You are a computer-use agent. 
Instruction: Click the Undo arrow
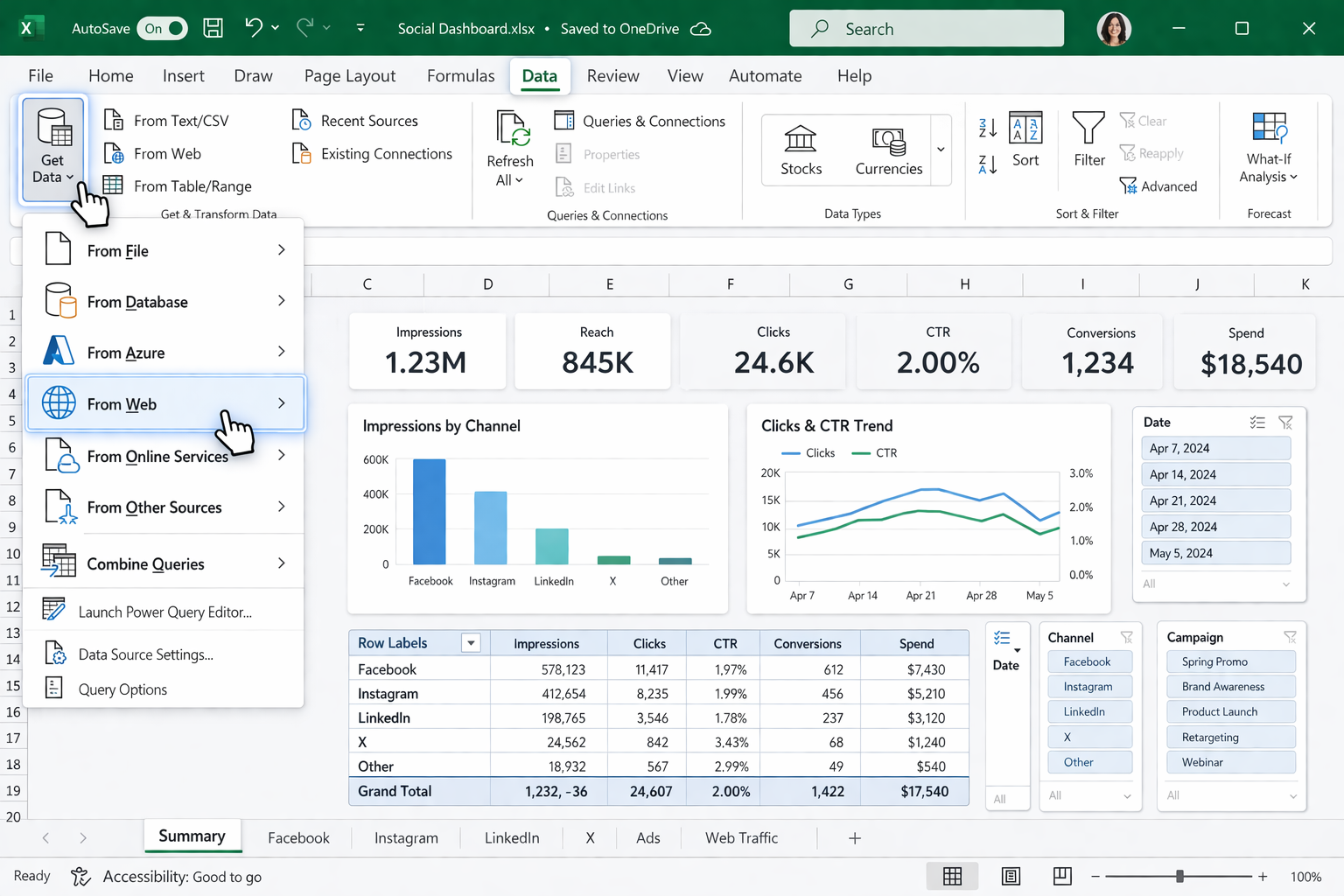[x=253, y=28]
